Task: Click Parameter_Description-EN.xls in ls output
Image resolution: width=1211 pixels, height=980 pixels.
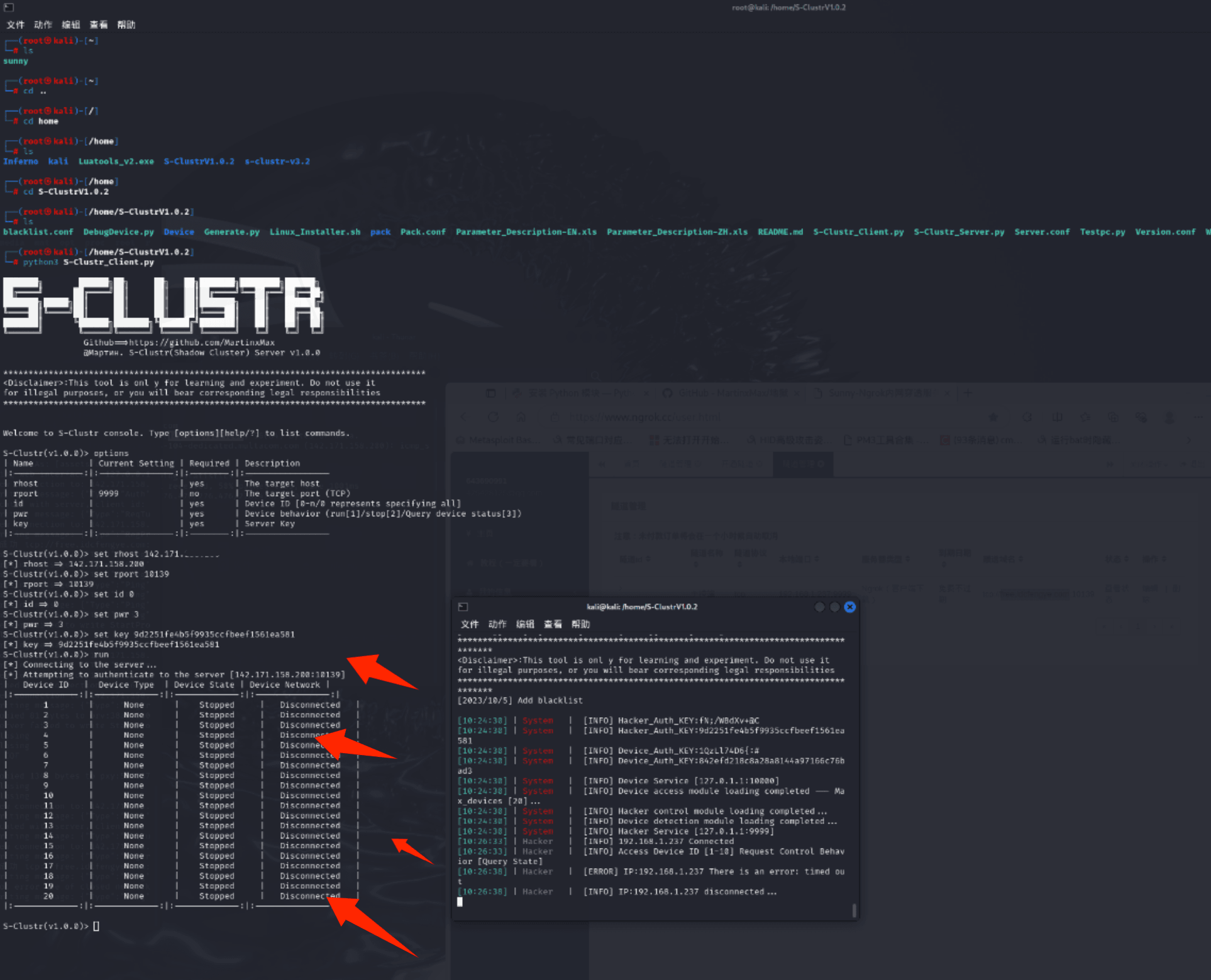Action: (x=526, y=232)
